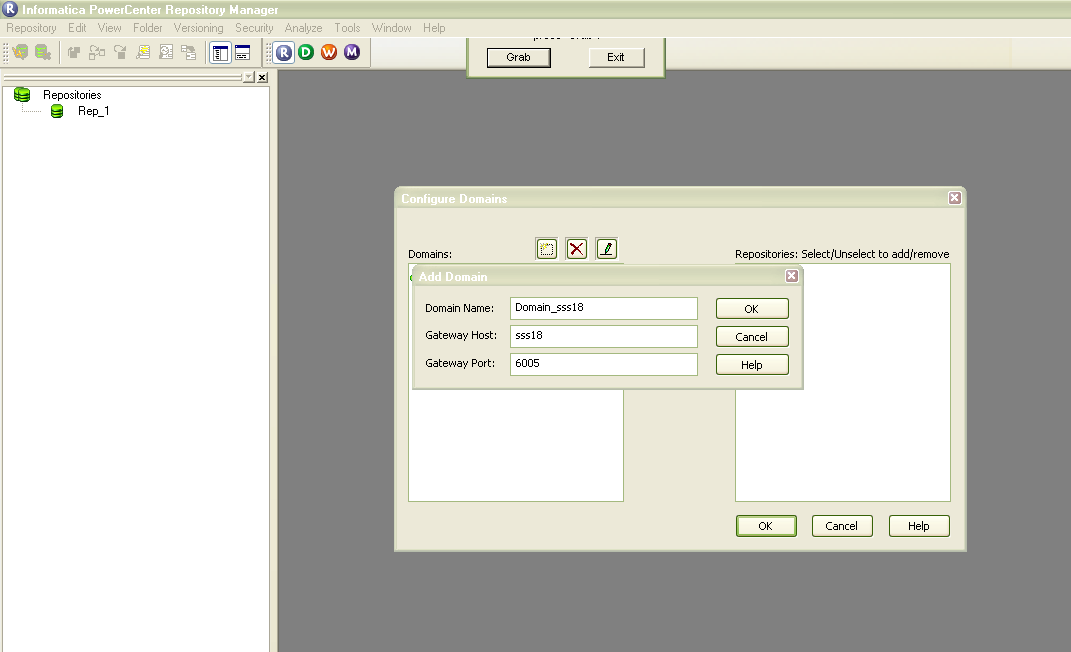The width and height of the screenshot is (1071, 652).
Task: Click the add new domain icon
Action: click(x=546, y=249)
